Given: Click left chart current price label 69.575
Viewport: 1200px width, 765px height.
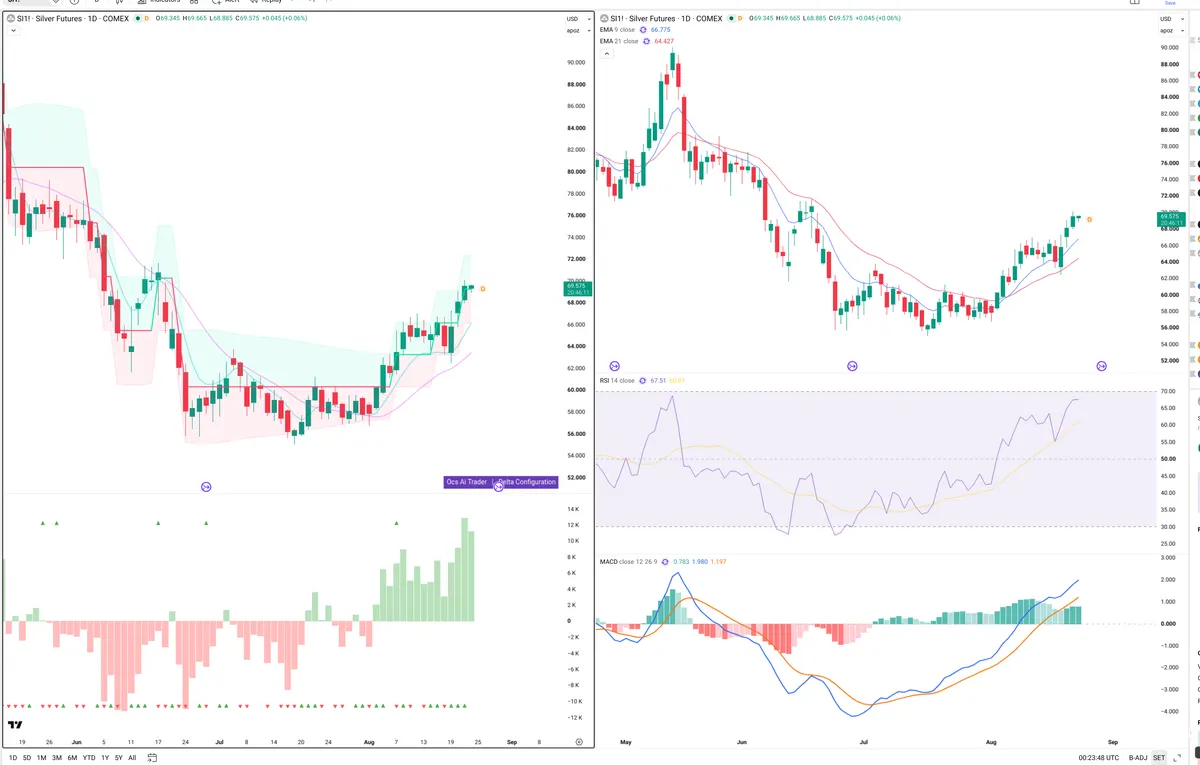Looking at the screenshot, I should click(x=578, y=289).
